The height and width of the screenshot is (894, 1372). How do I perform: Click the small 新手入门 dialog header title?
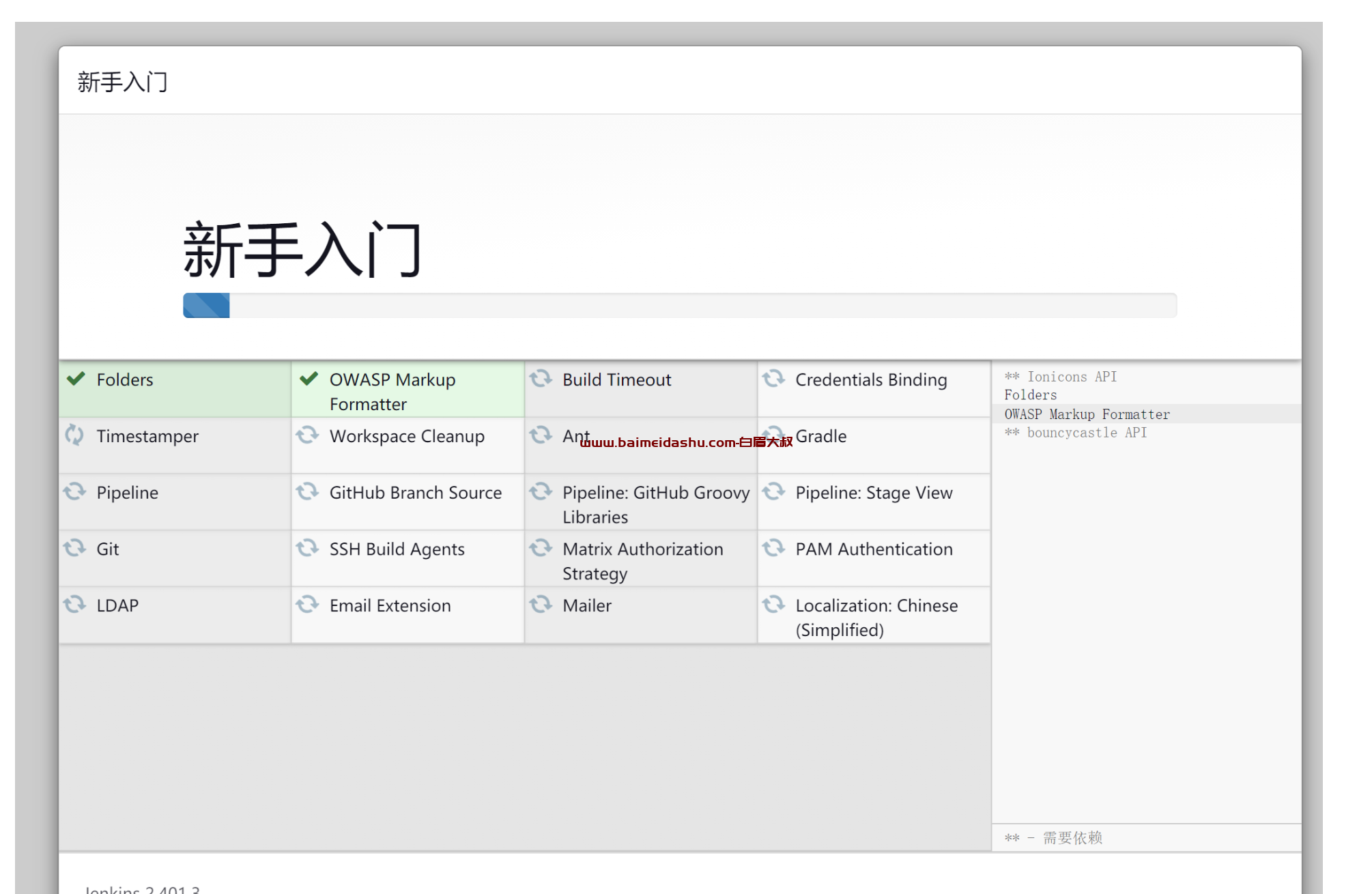(122, 82)
